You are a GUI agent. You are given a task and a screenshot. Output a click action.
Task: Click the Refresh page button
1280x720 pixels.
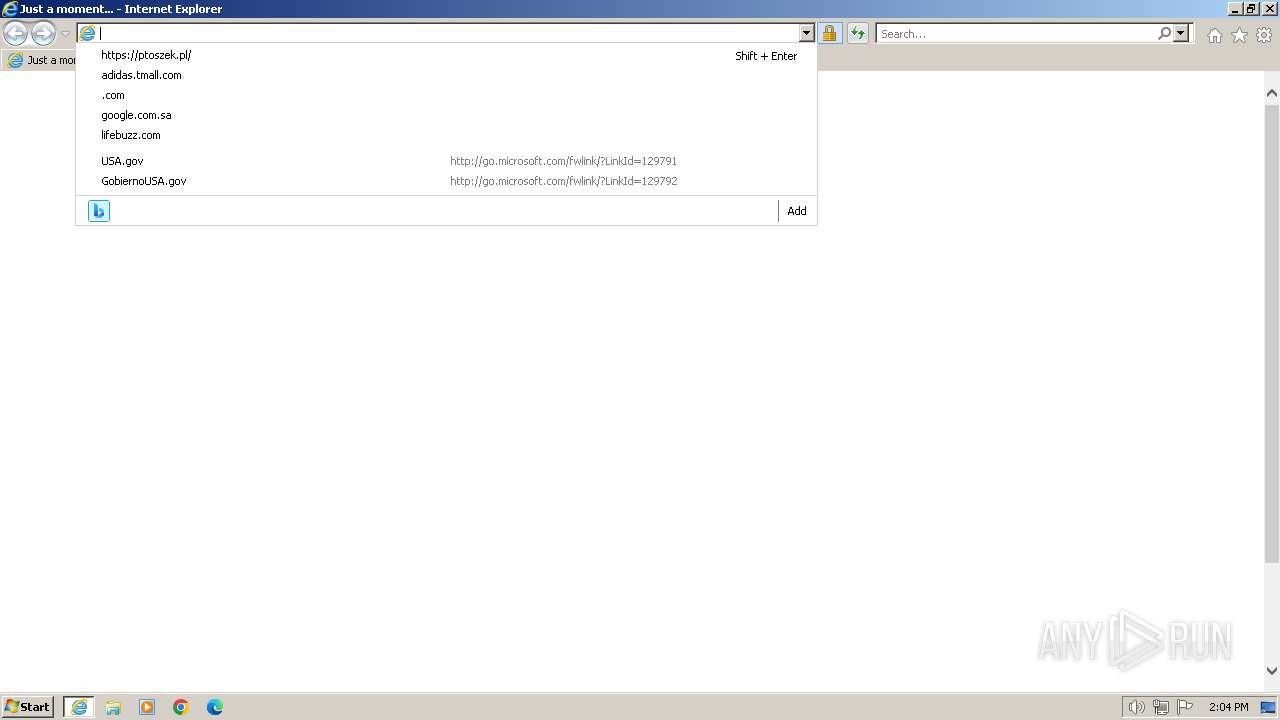click(858, 33)
